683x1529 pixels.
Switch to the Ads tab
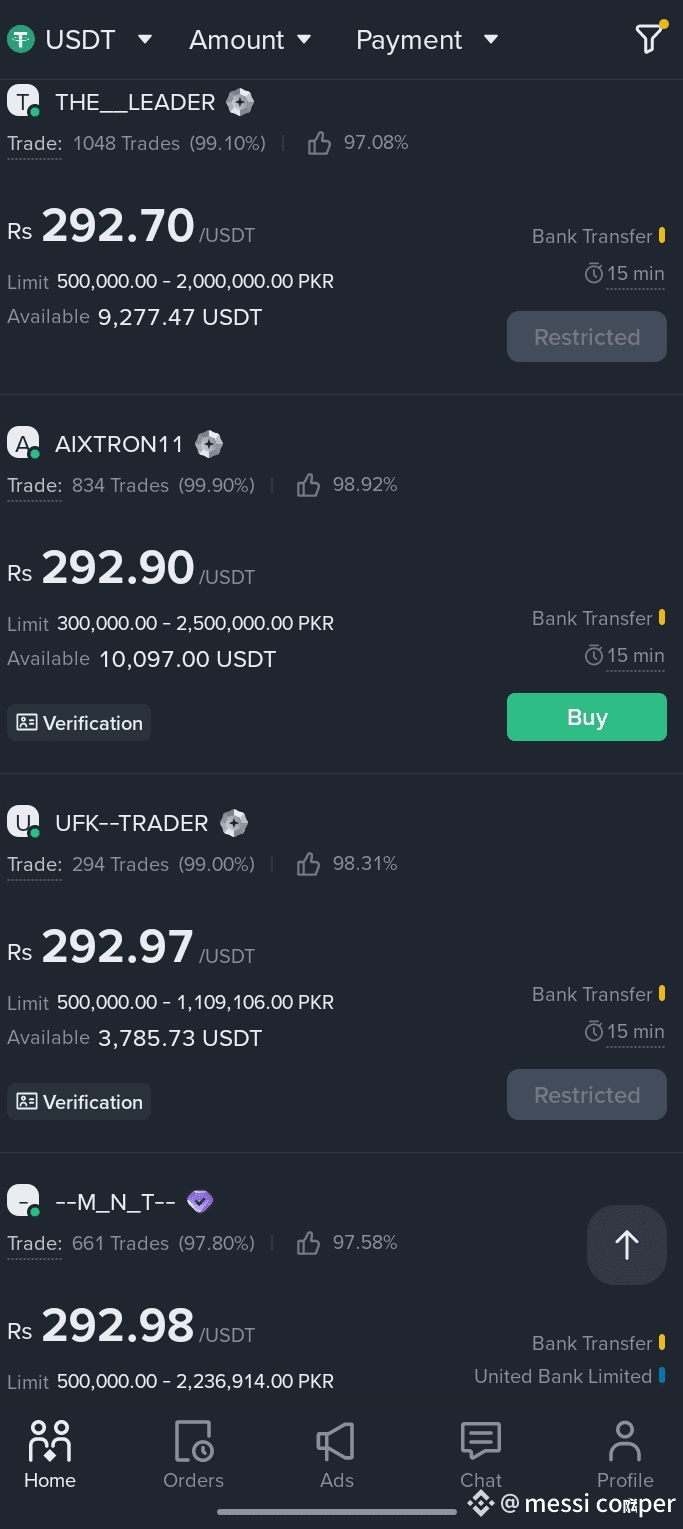point(337,1455)
